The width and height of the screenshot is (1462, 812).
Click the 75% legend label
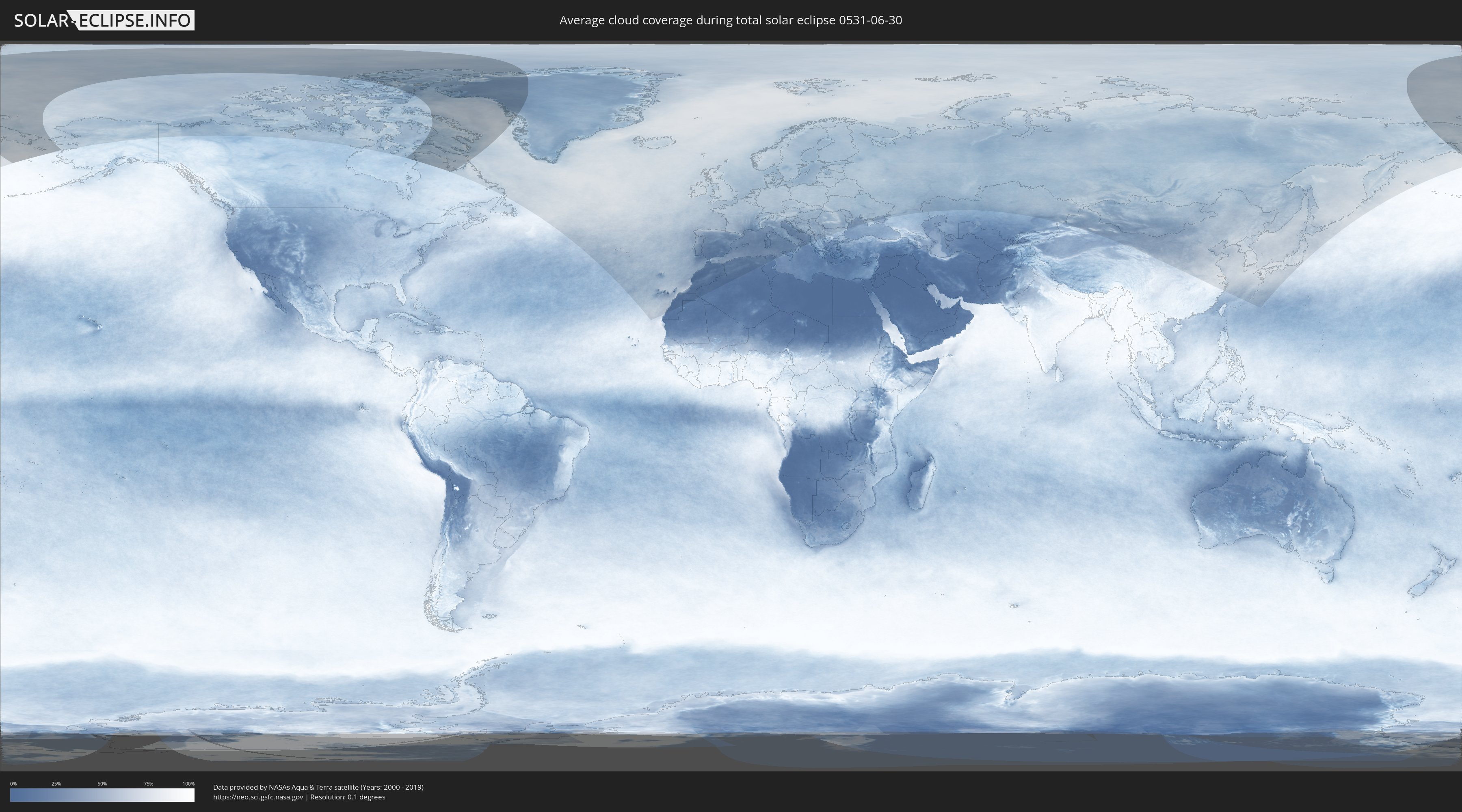point(148,784)
